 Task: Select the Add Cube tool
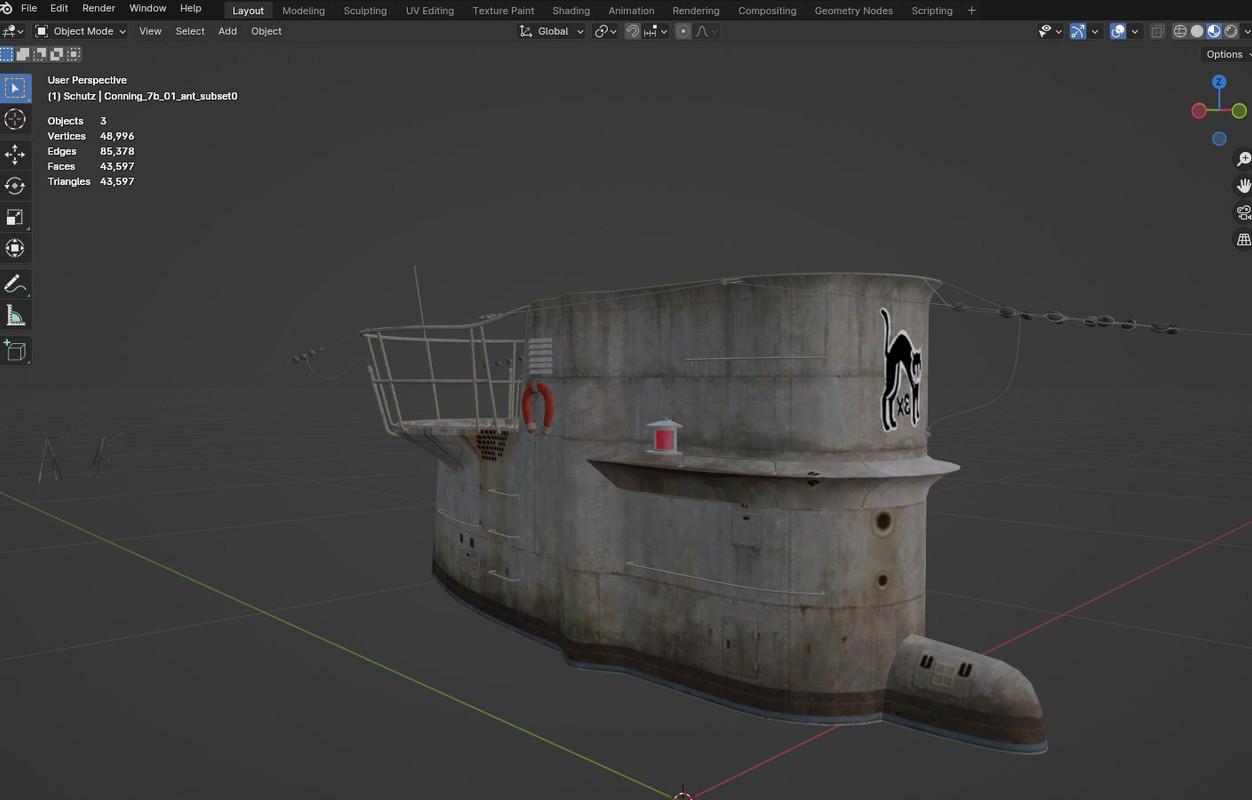[15, 350]
